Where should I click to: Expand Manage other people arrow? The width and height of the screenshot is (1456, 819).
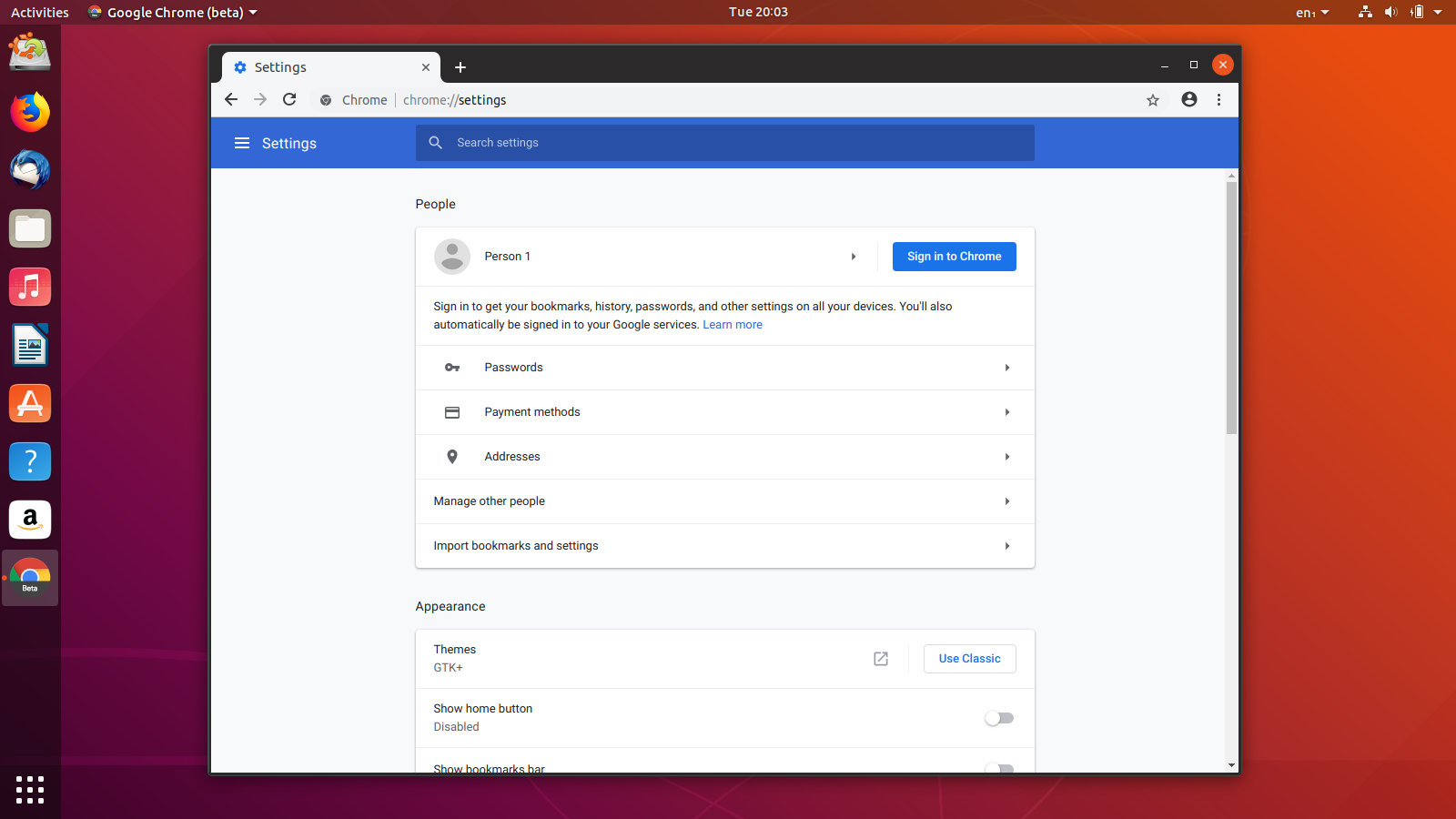[x=1007, y=501]
